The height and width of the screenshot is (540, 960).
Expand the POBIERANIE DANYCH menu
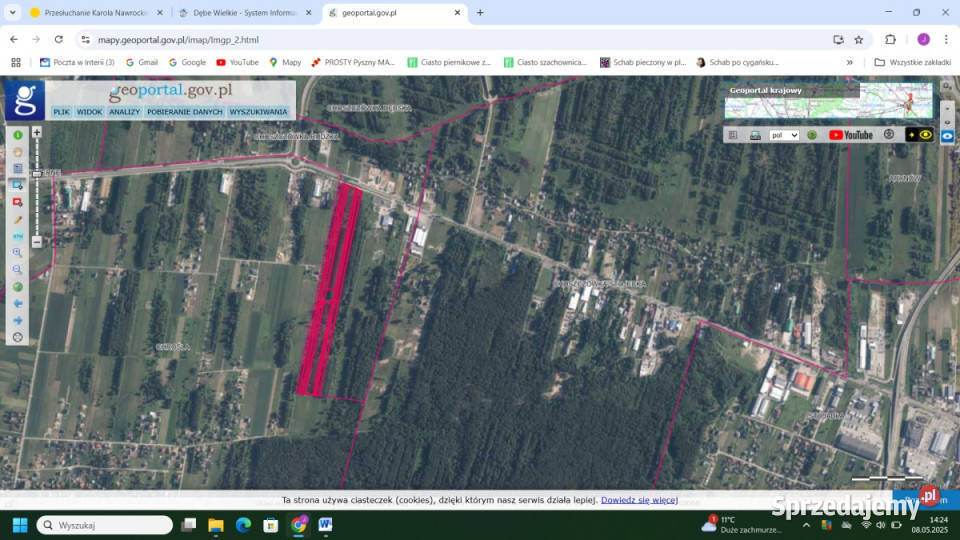pos(185,112)
